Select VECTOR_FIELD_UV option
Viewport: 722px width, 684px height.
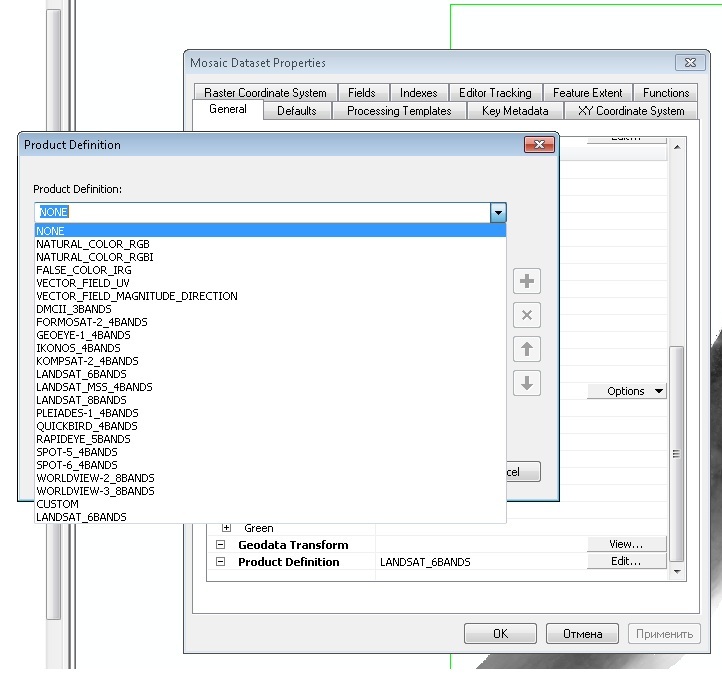tap(270, 283)
